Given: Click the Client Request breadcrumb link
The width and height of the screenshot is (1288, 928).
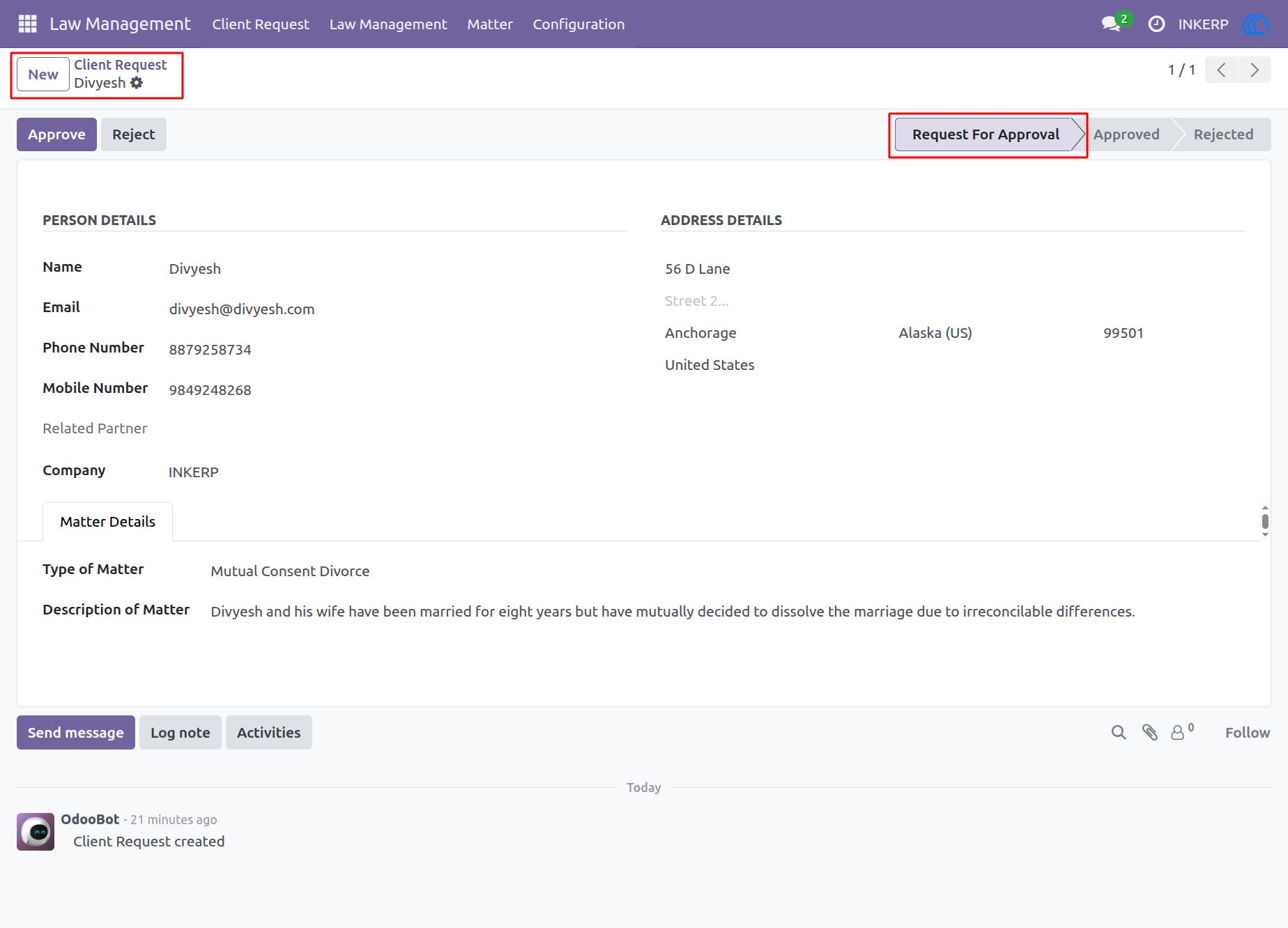Looking at the screenshot, I should (121, 65).
